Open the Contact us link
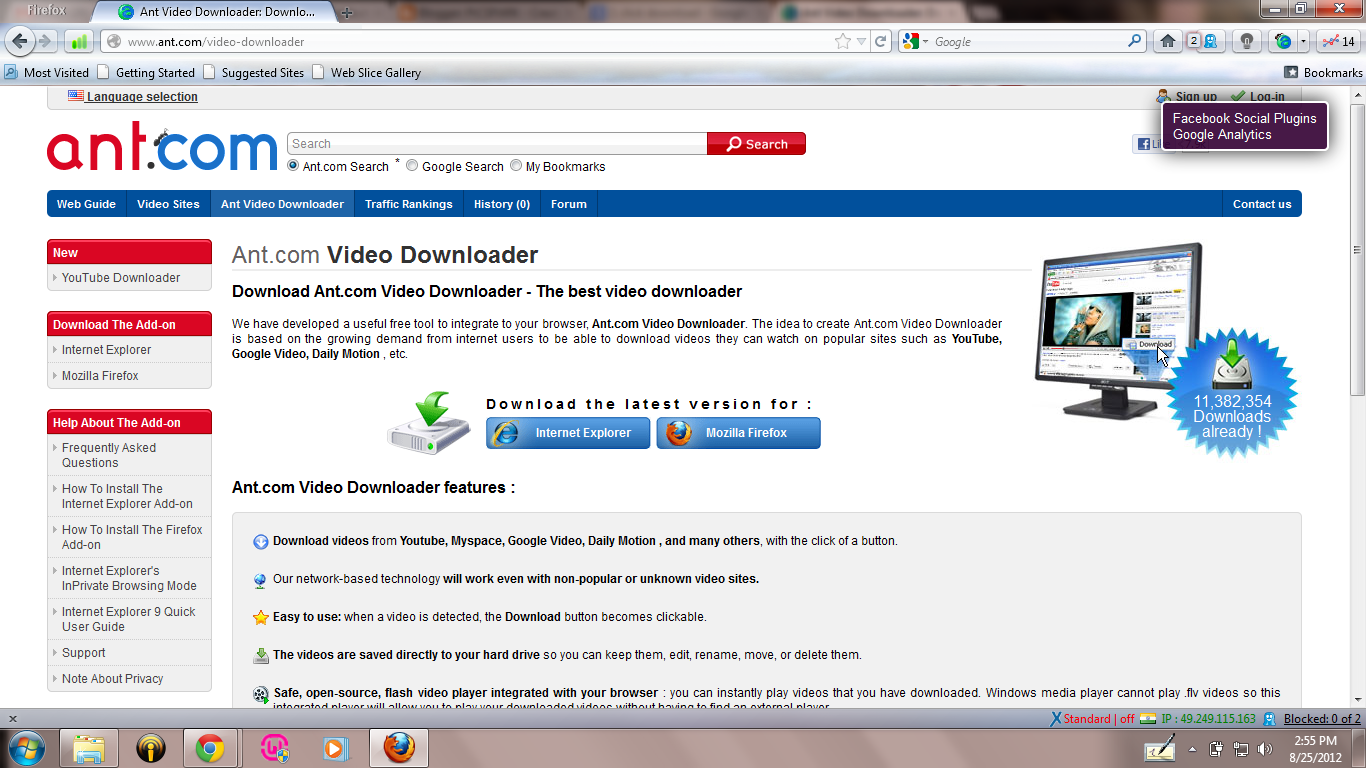The width and height of the screenshot is (1366, 768). 1262,204
